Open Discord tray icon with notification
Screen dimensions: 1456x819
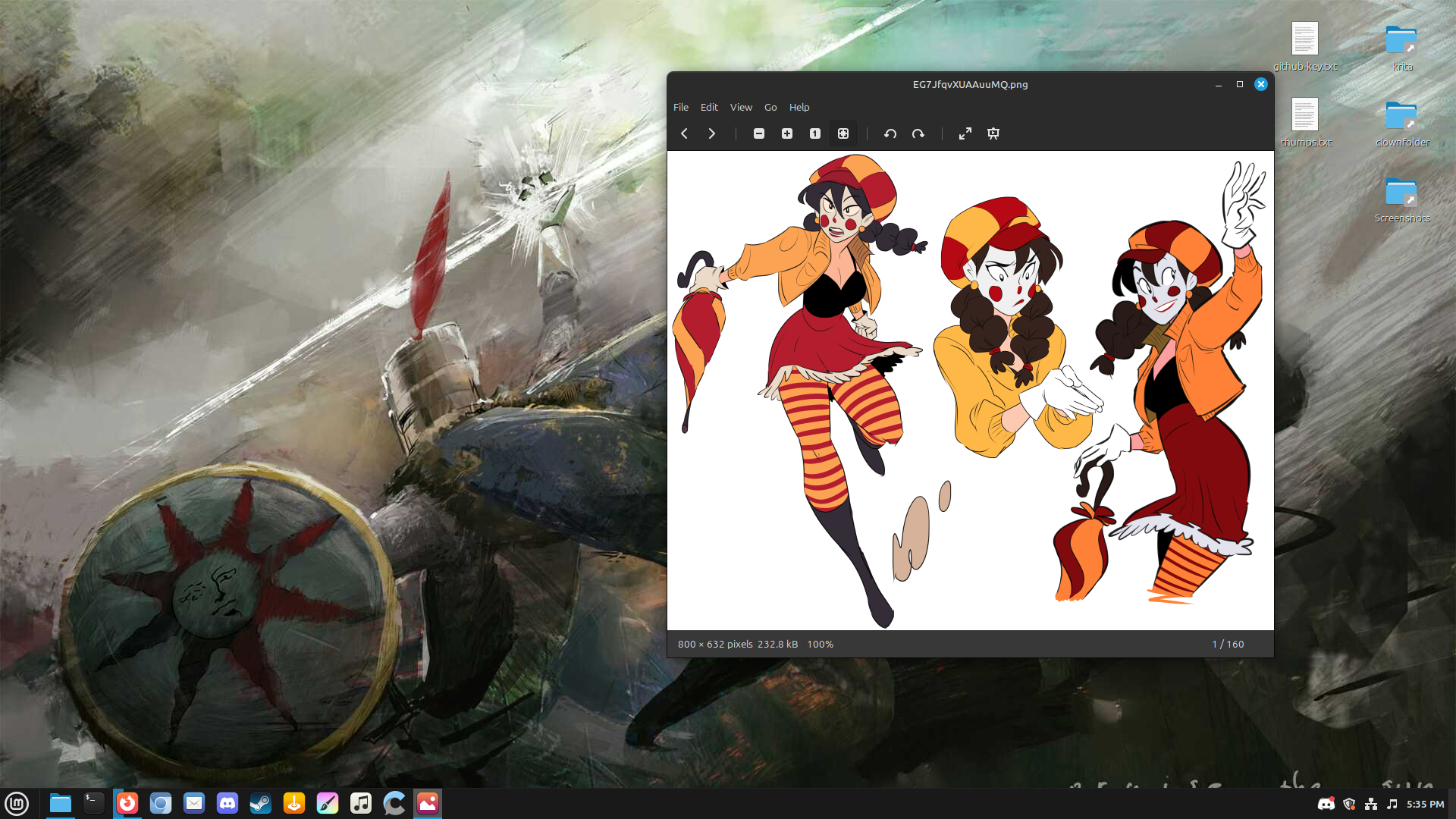1326,804
